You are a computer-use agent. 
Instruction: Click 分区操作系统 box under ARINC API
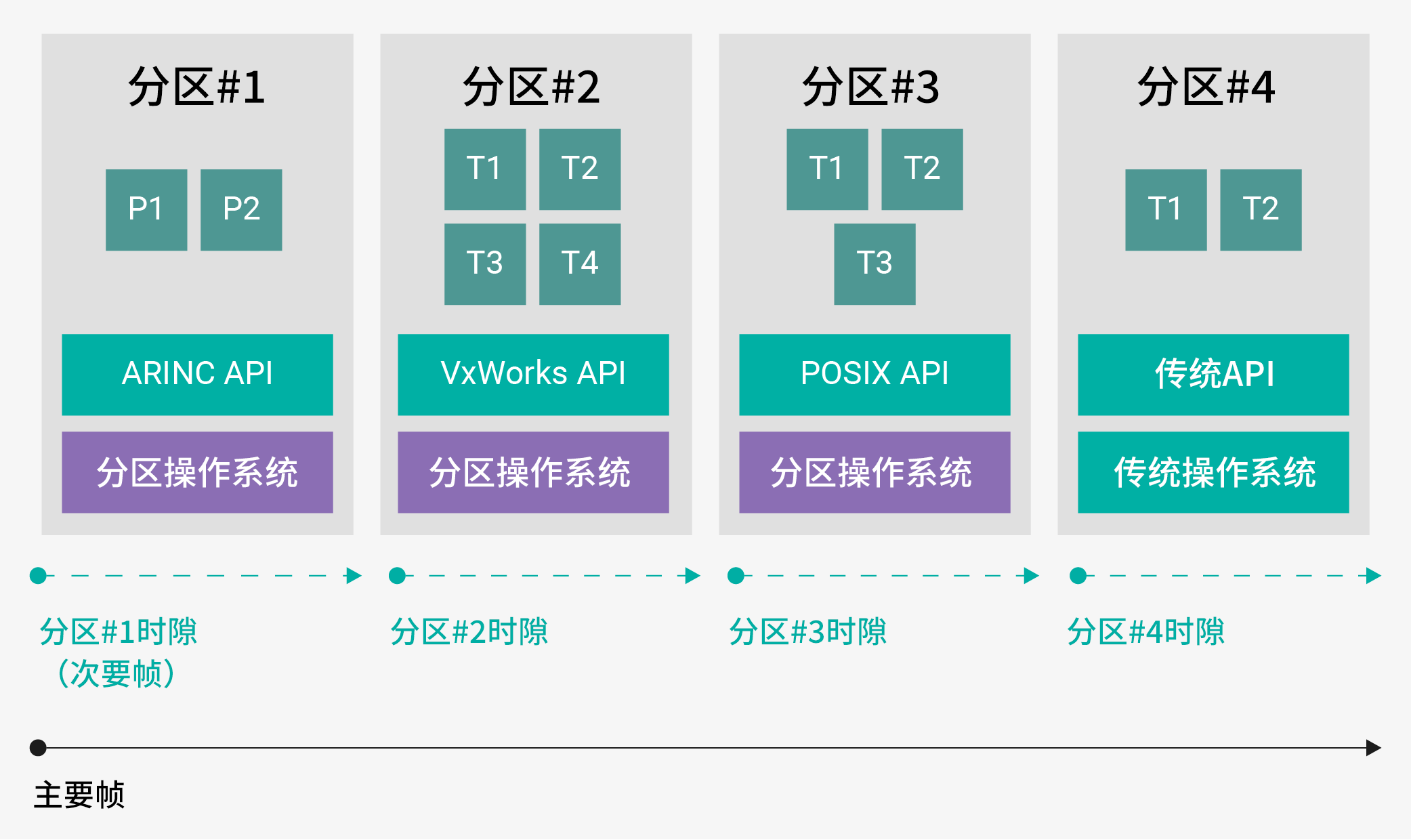tap(197, 472)
